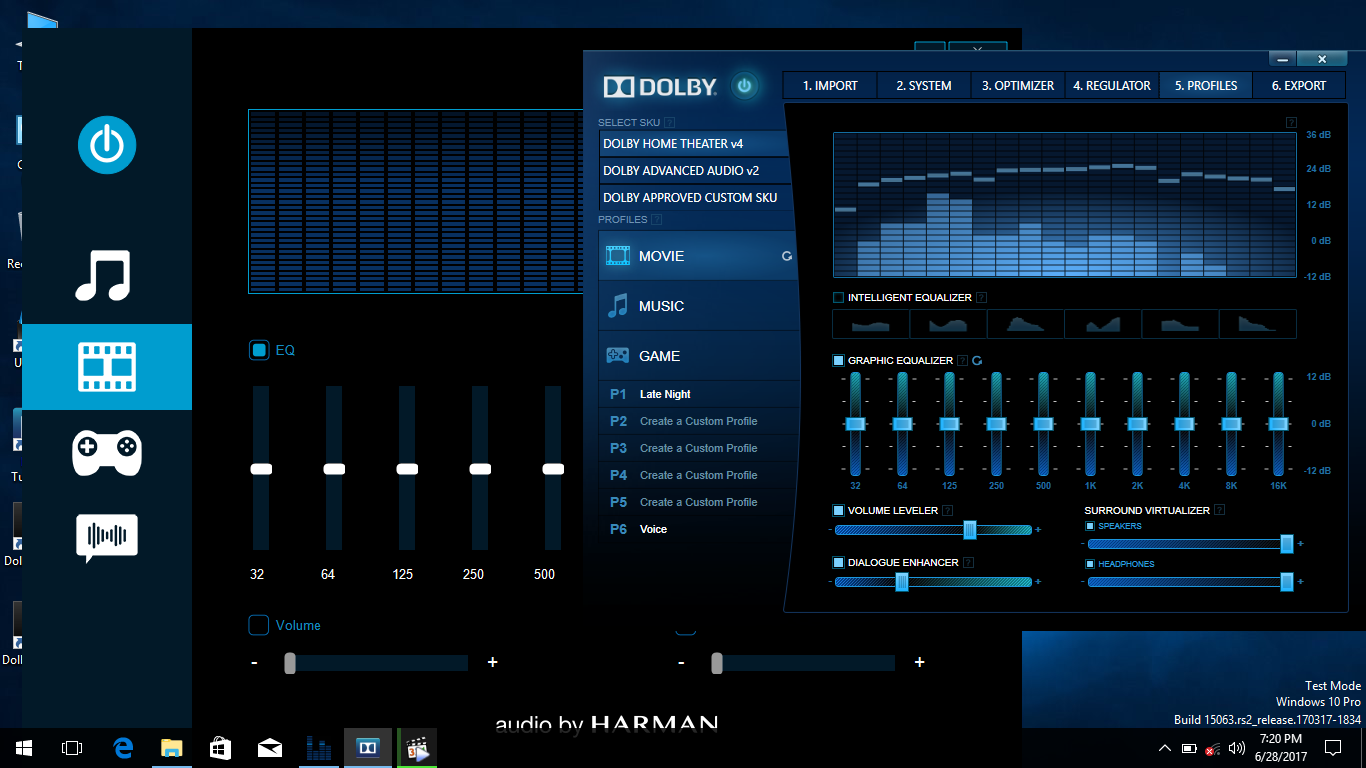1366x768 pixels.
Task: Click Headphones surround slider handle
Action: [1287, 582]
